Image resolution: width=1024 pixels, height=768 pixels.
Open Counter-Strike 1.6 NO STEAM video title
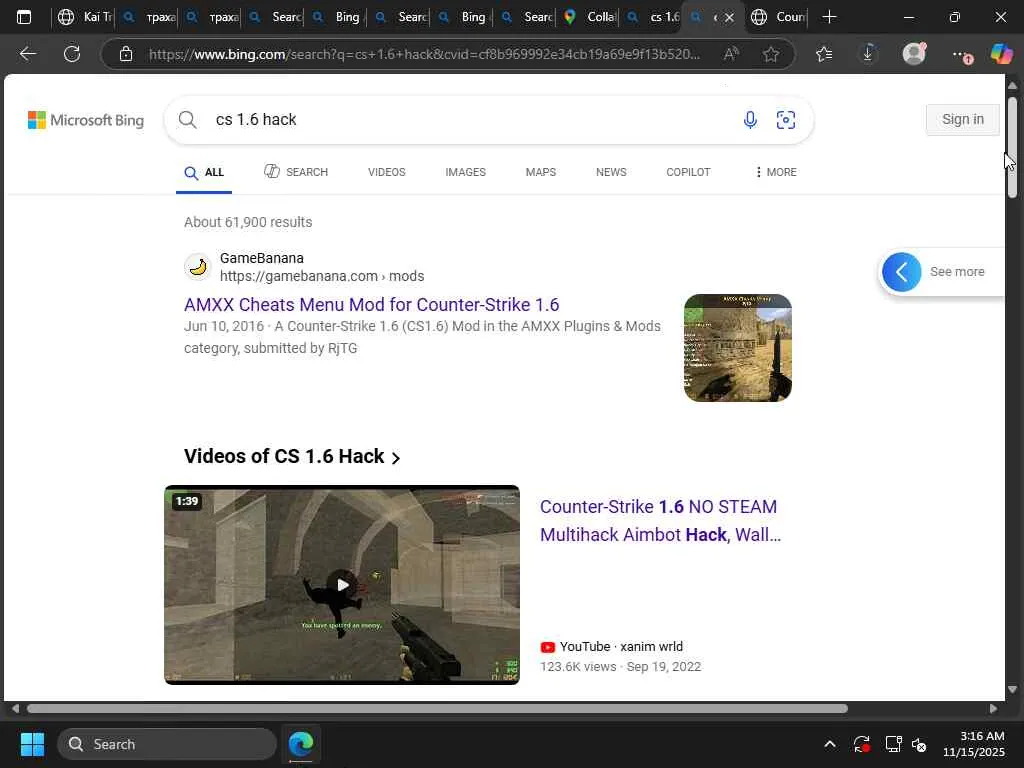[660, 520]
